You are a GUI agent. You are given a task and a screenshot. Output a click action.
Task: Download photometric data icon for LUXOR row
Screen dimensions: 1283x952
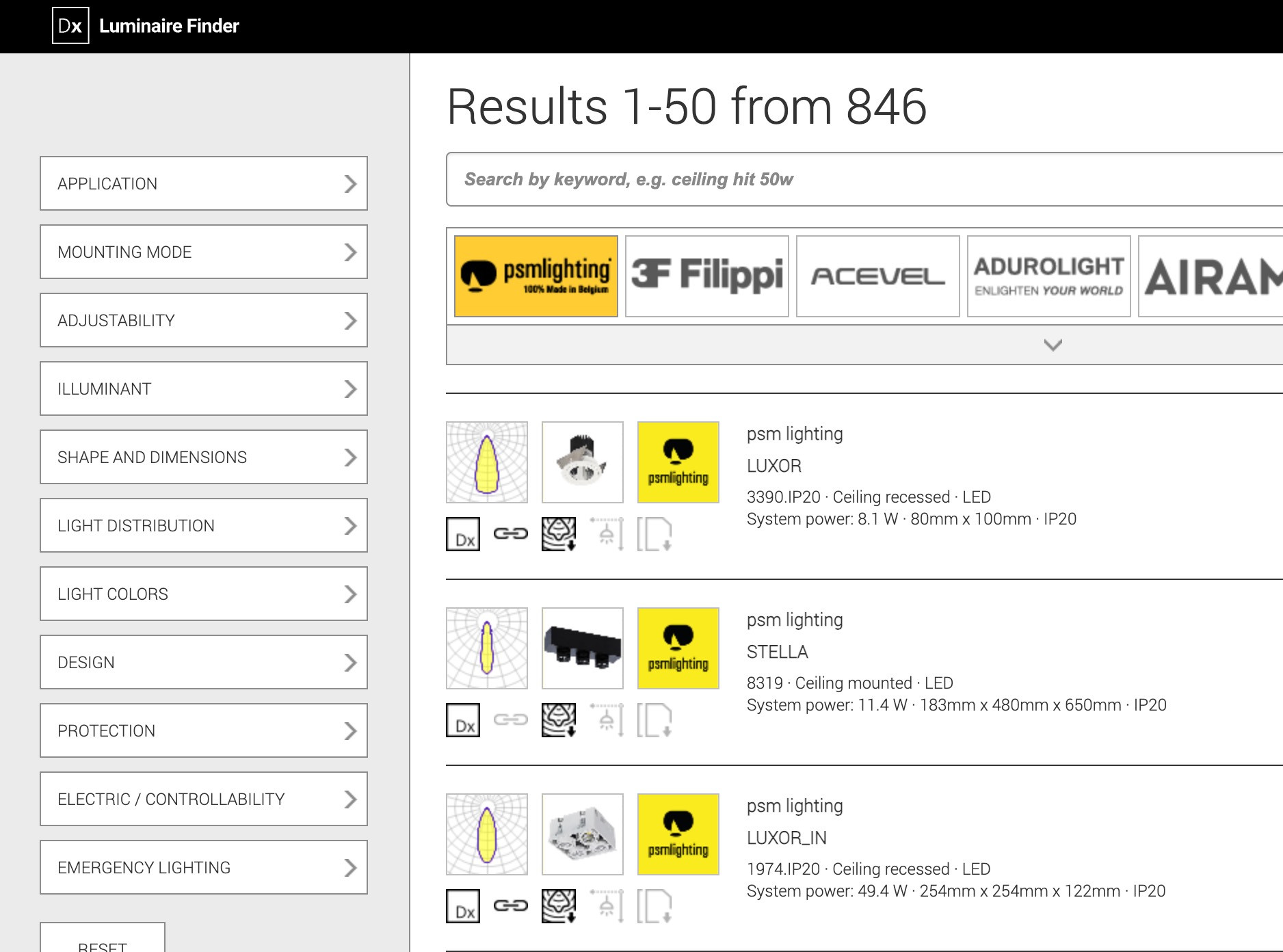coord(559,534)
